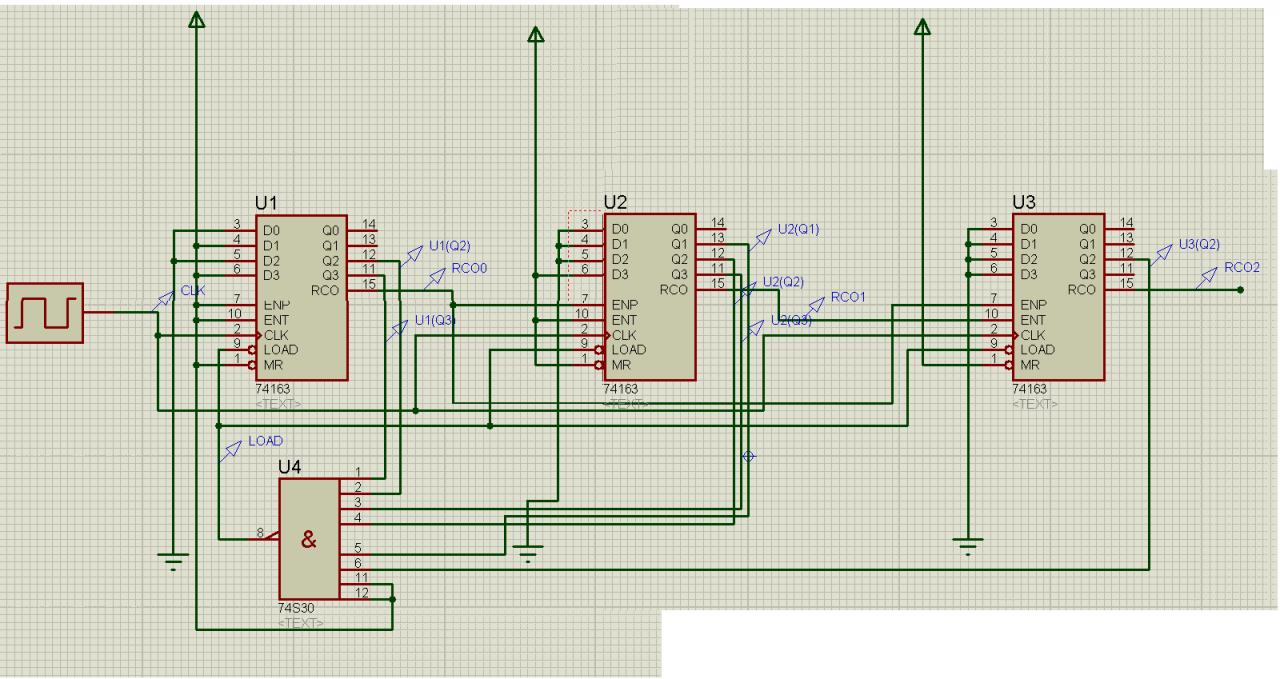
Task: Click the <TEXT> placeholder under U4
Action: click(x=300, y=622)
